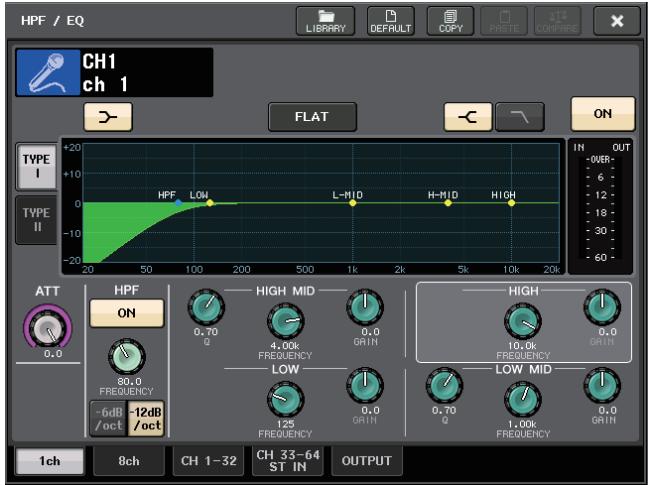Screen dimensions: 648x485
Task: Enable the low-pass filter shape button
Action: pos(519,117)
